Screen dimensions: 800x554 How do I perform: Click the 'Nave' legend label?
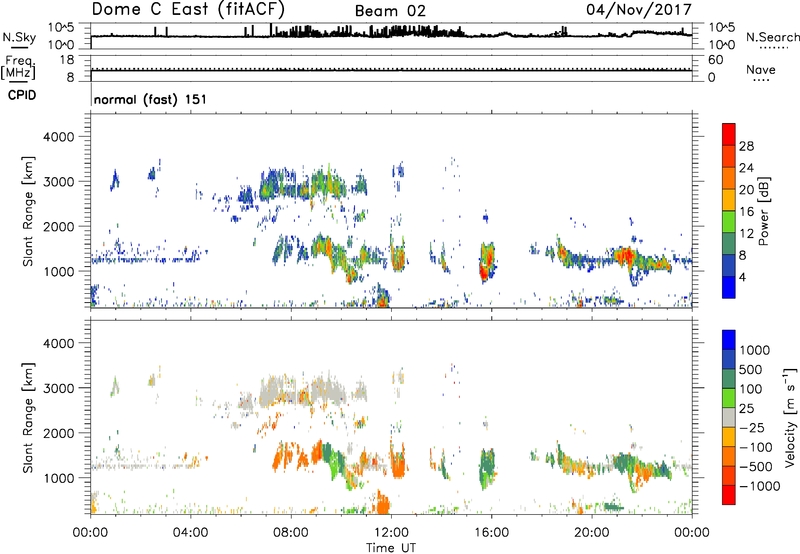[x=761, y=69]
